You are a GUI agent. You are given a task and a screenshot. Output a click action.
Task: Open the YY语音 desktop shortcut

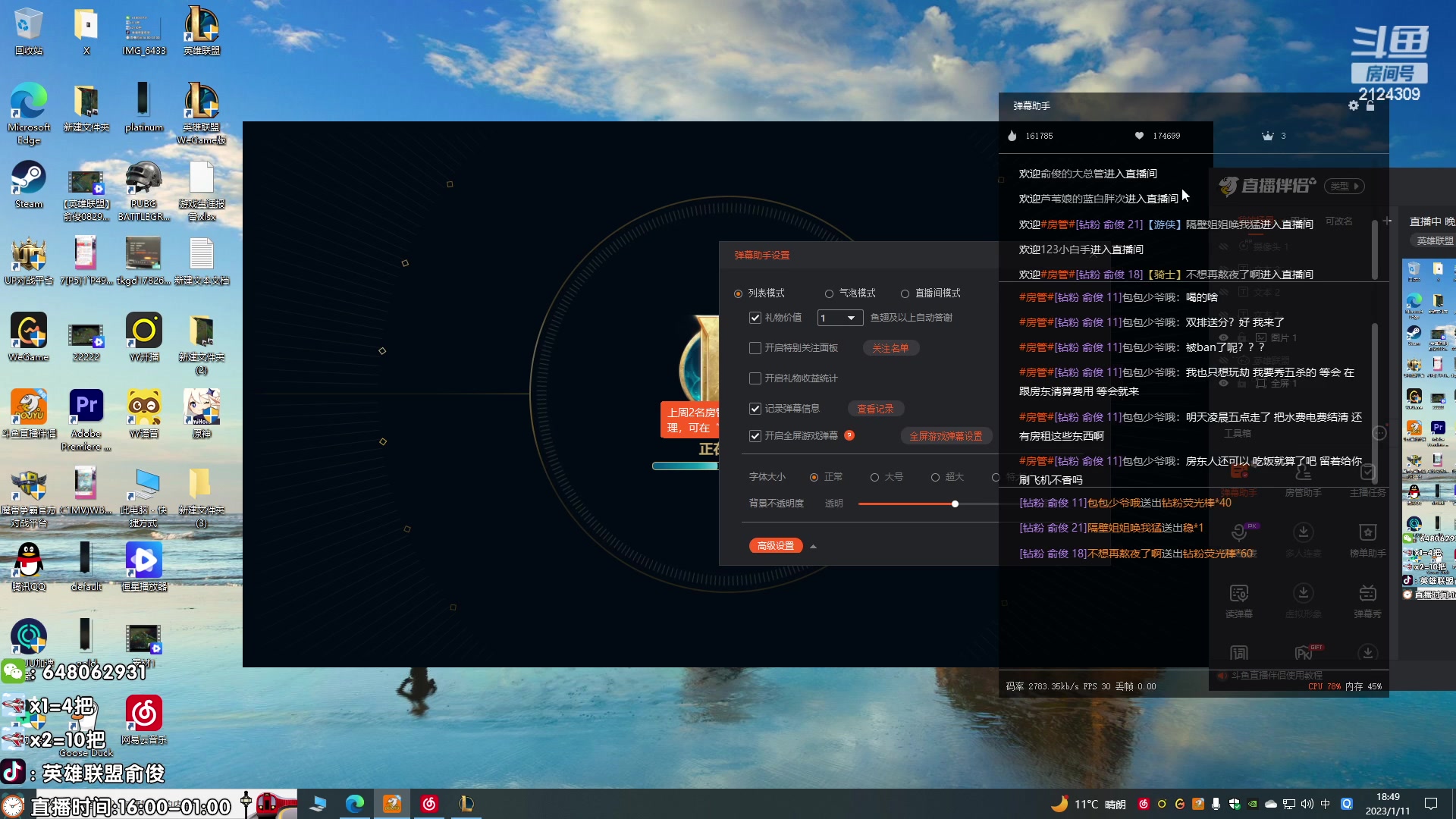click(x=144, y=414)
